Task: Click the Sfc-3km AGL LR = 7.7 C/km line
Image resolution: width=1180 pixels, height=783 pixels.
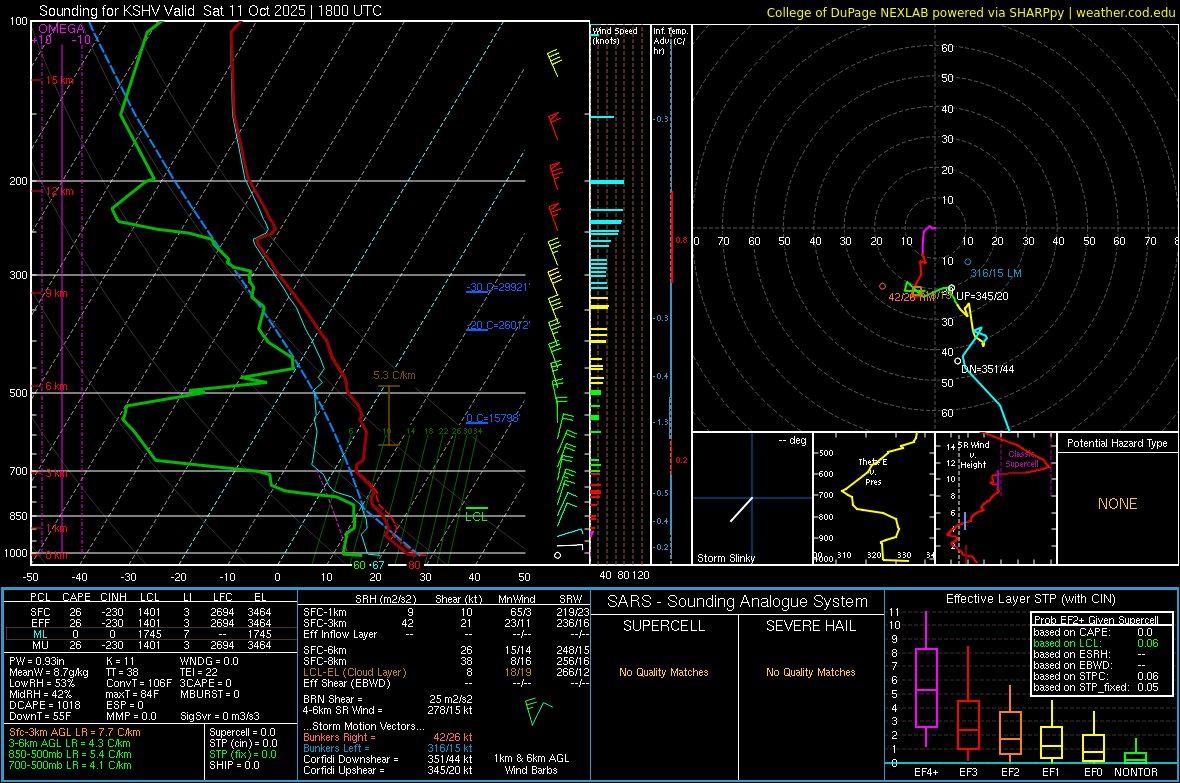Action: (75, 732)
